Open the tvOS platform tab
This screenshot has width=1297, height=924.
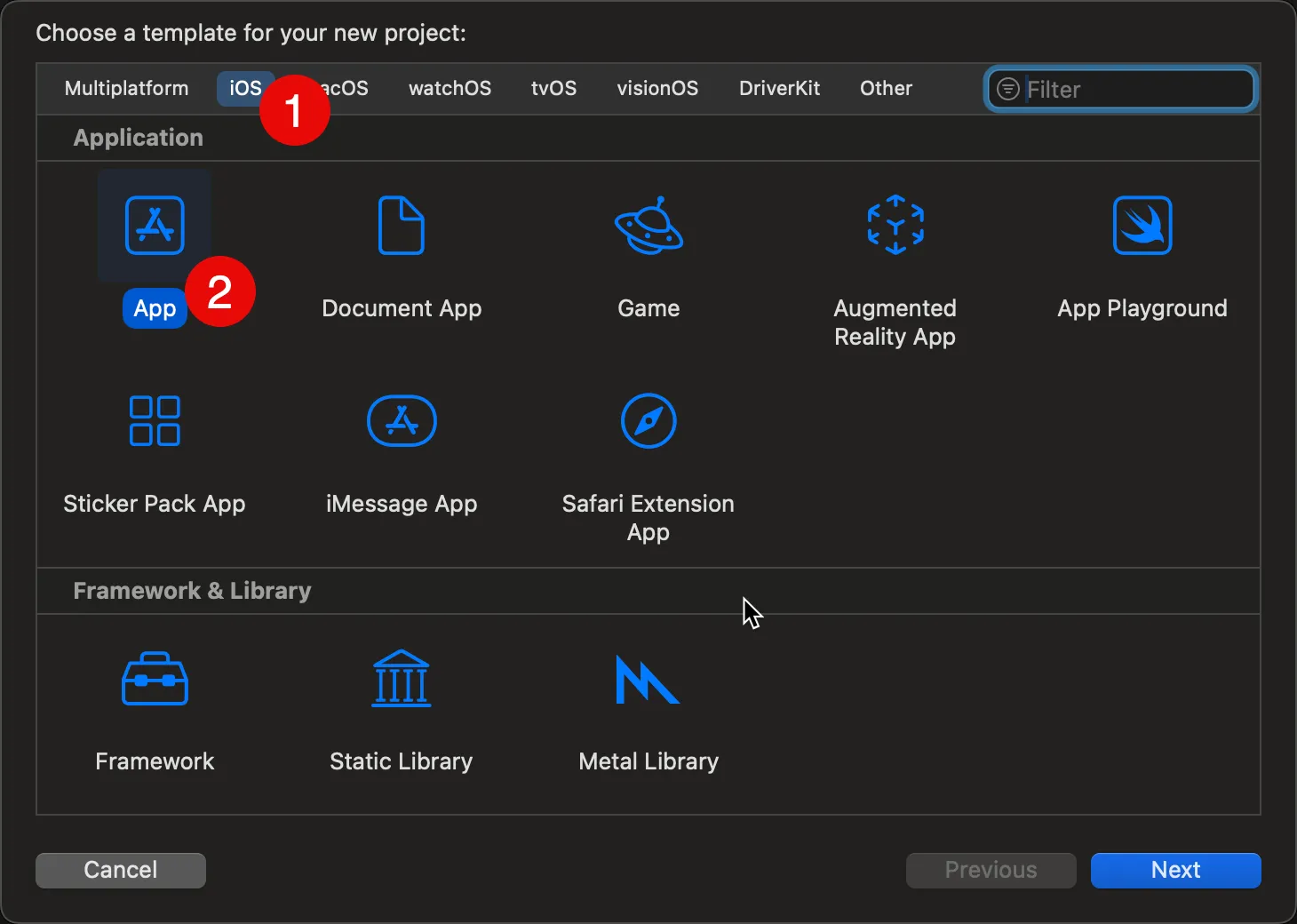point(553,89)
